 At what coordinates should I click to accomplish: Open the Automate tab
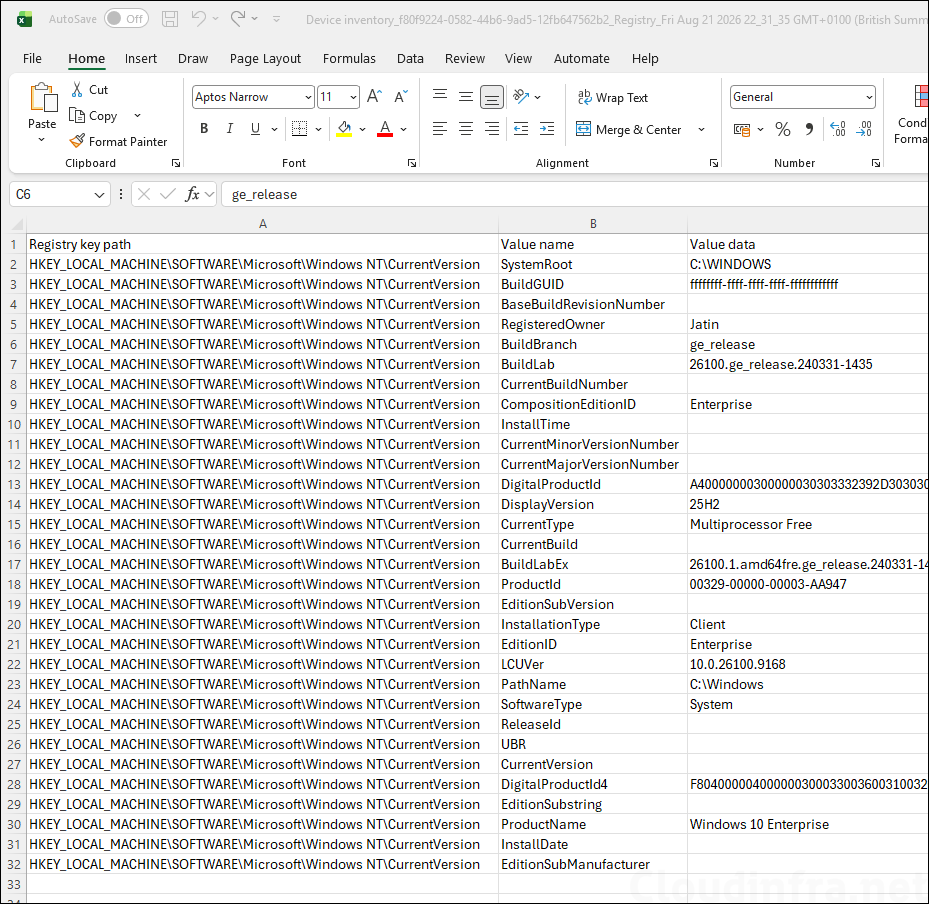click(x=581, y=59)
